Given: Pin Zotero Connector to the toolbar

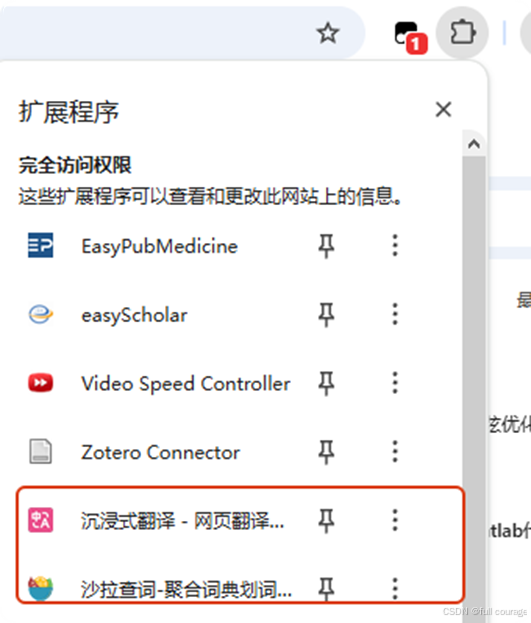Looking at the screenshot, I should point(326,452).
